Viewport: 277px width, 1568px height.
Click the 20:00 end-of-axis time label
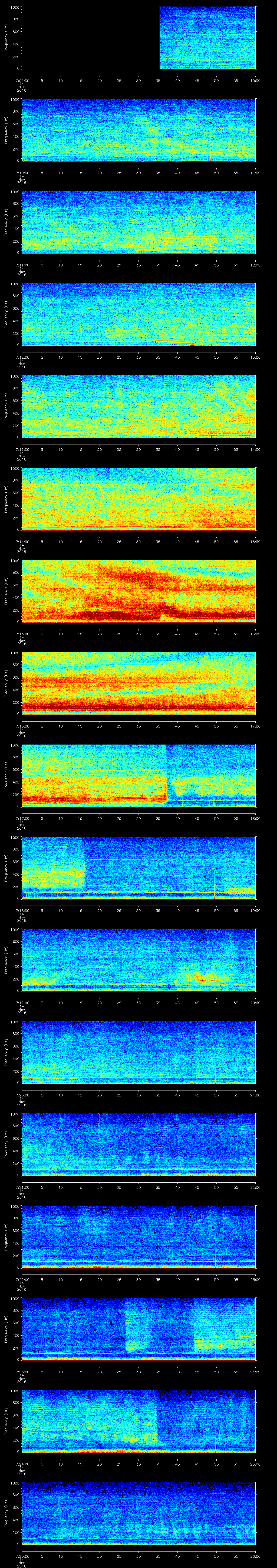click(256, 1003)
